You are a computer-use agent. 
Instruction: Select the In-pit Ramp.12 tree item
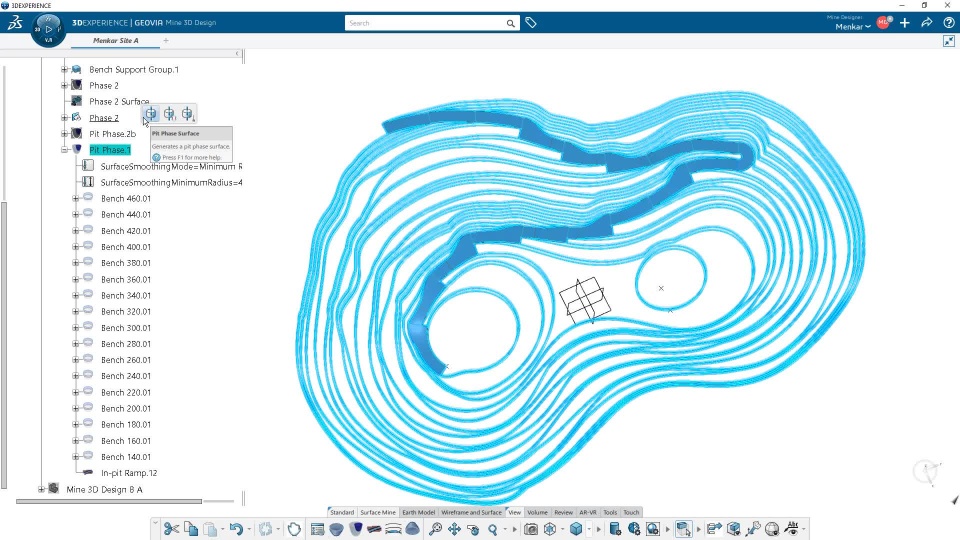129,473
